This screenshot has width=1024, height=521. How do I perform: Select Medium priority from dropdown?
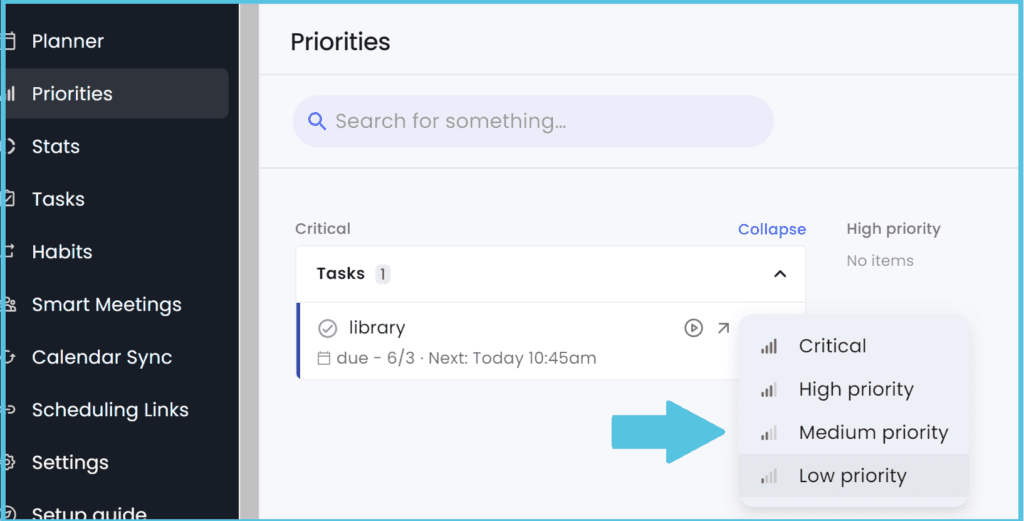point(873,433)
